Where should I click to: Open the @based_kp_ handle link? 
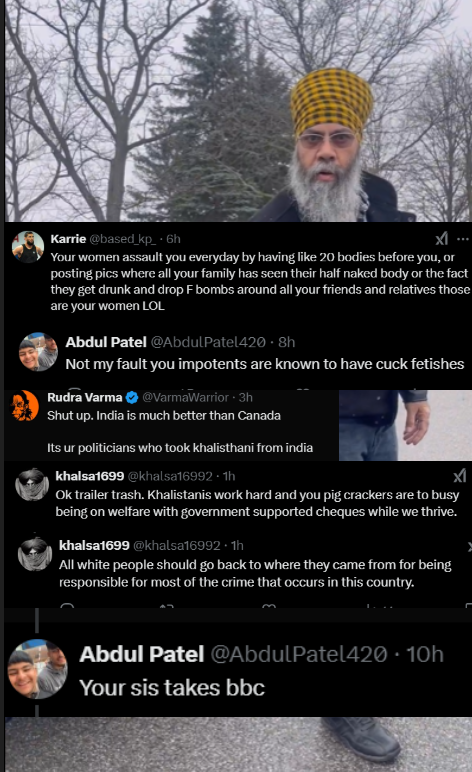(123, 239)
